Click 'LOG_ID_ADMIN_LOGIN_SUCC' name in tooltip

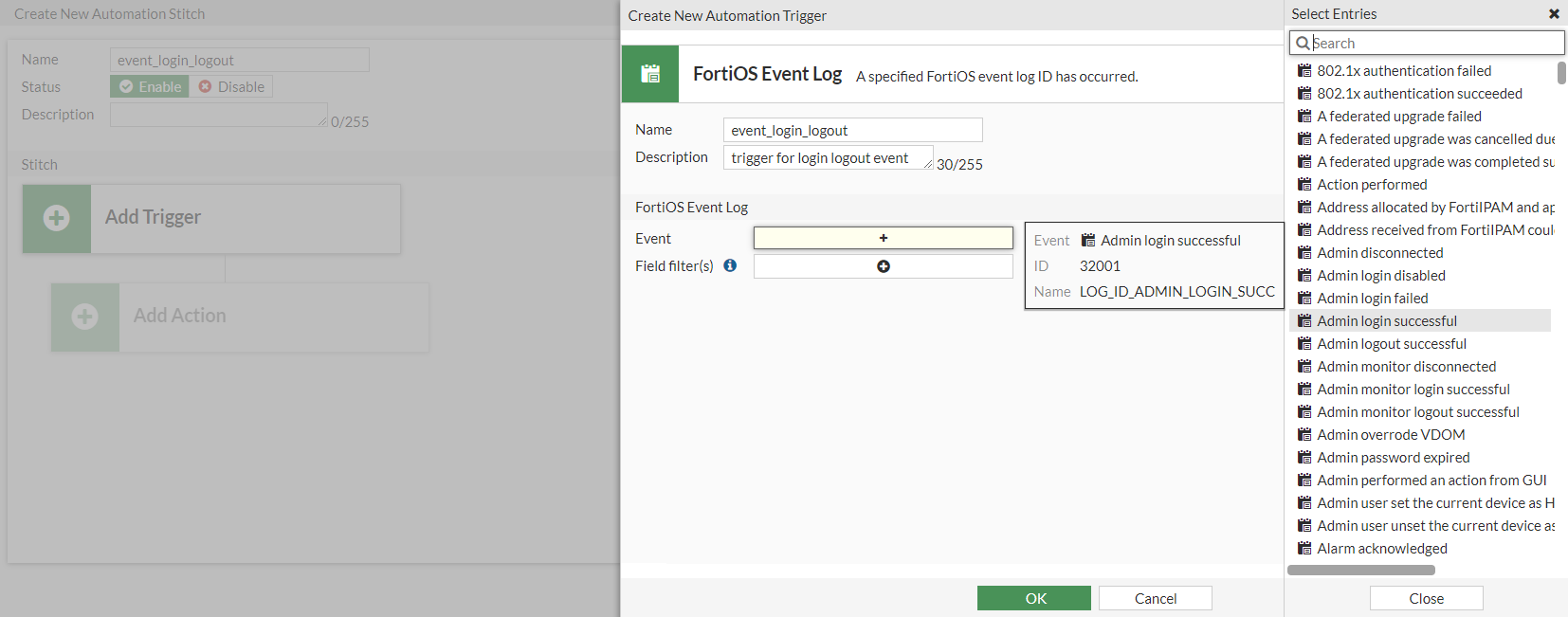tap(1176, 291)
